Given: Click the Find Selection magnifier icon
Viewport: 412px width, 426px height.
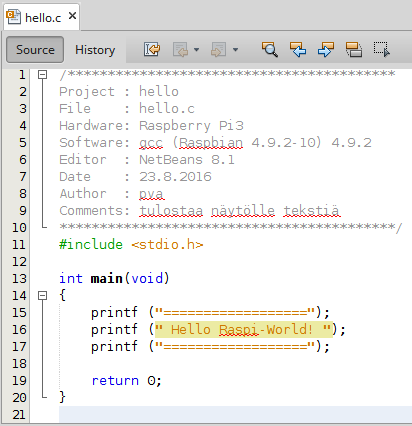Looking at the screenshot, I should tap(270, 50).
